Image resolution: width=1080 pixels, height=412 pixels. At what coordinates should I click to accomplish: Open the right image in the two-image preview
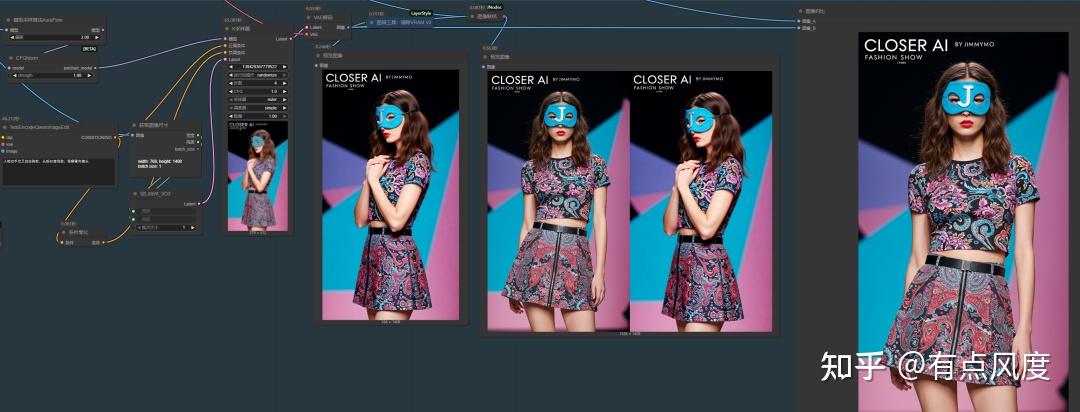(x=700, y=199)
